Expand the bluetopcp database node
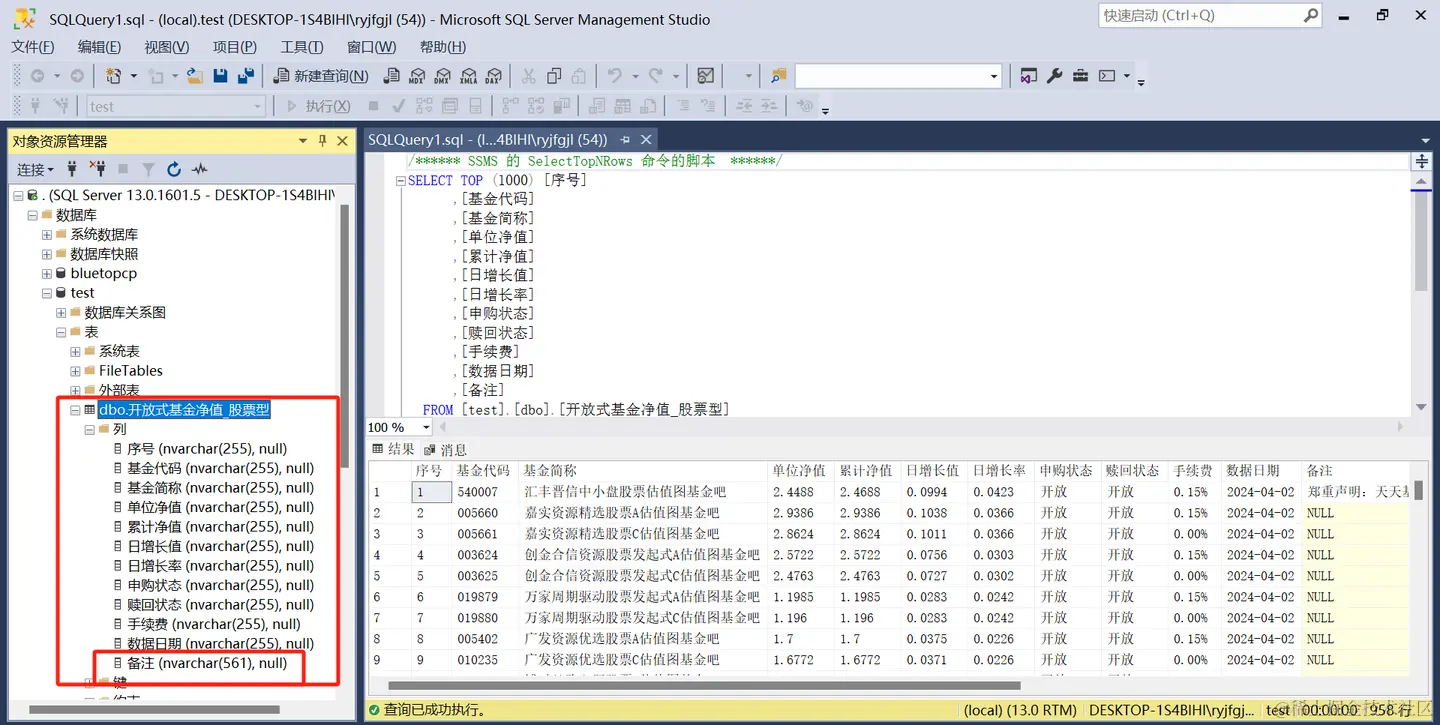Screen dimensions: 1440x725 tap(47, 274)
